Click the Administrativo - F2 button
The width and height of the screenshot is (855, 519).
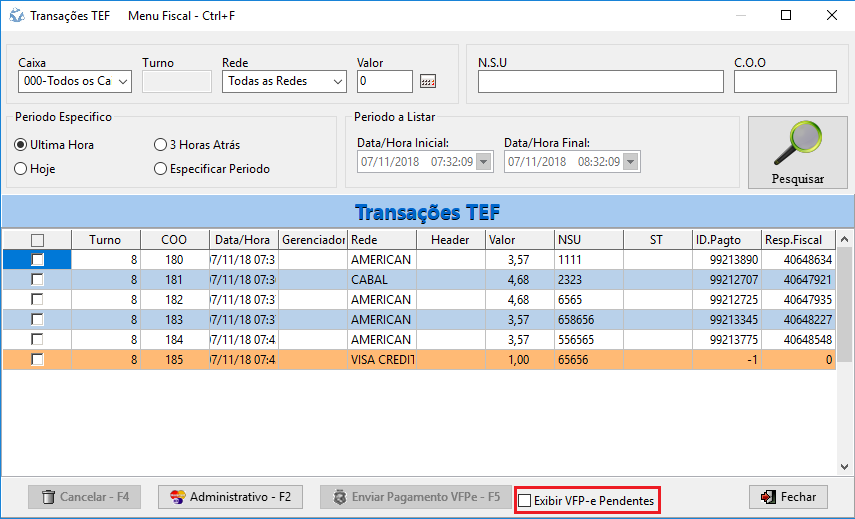point(230,497)
